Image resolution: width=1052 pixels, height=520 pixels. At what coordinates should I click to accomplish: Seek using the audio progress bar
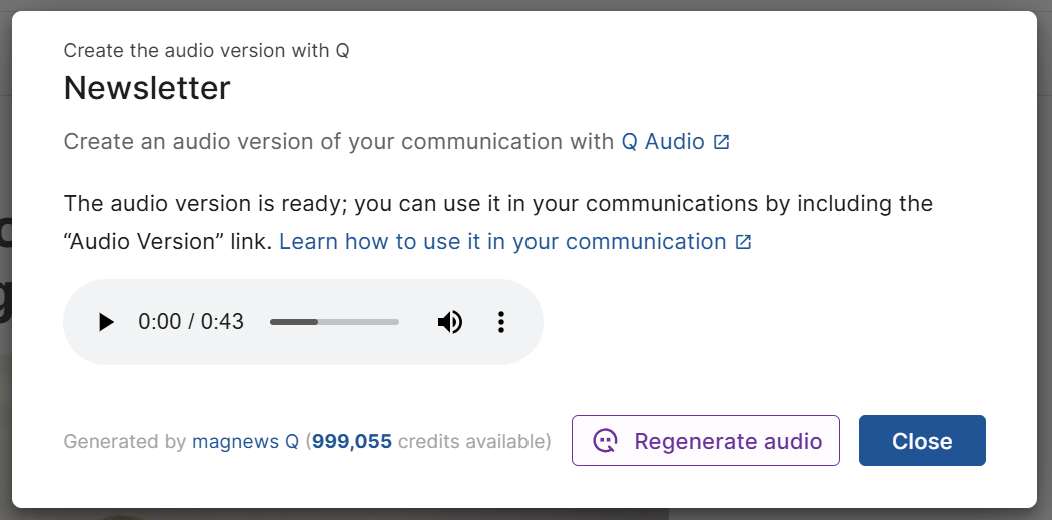334,322
